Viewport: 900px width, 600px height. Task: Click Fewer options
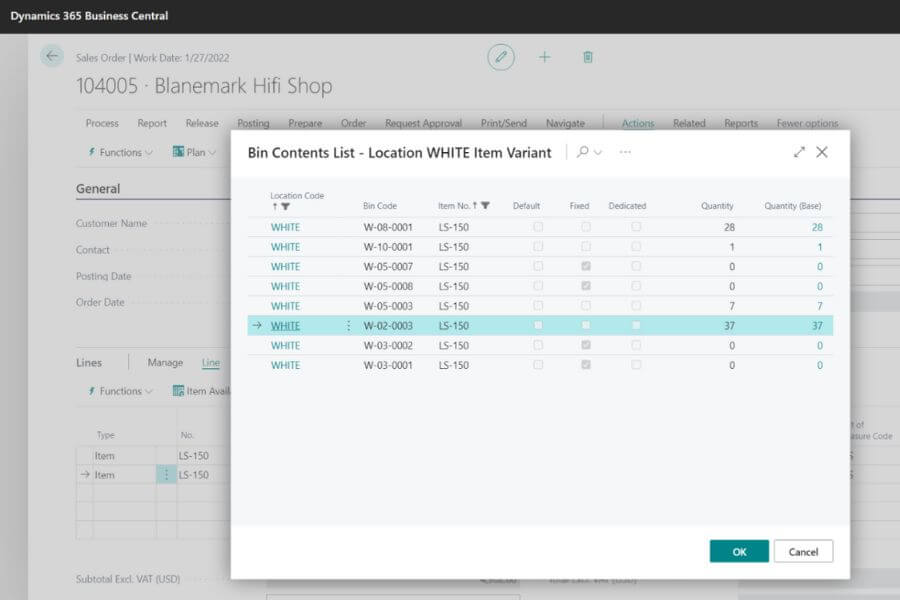tap(808, 123)
